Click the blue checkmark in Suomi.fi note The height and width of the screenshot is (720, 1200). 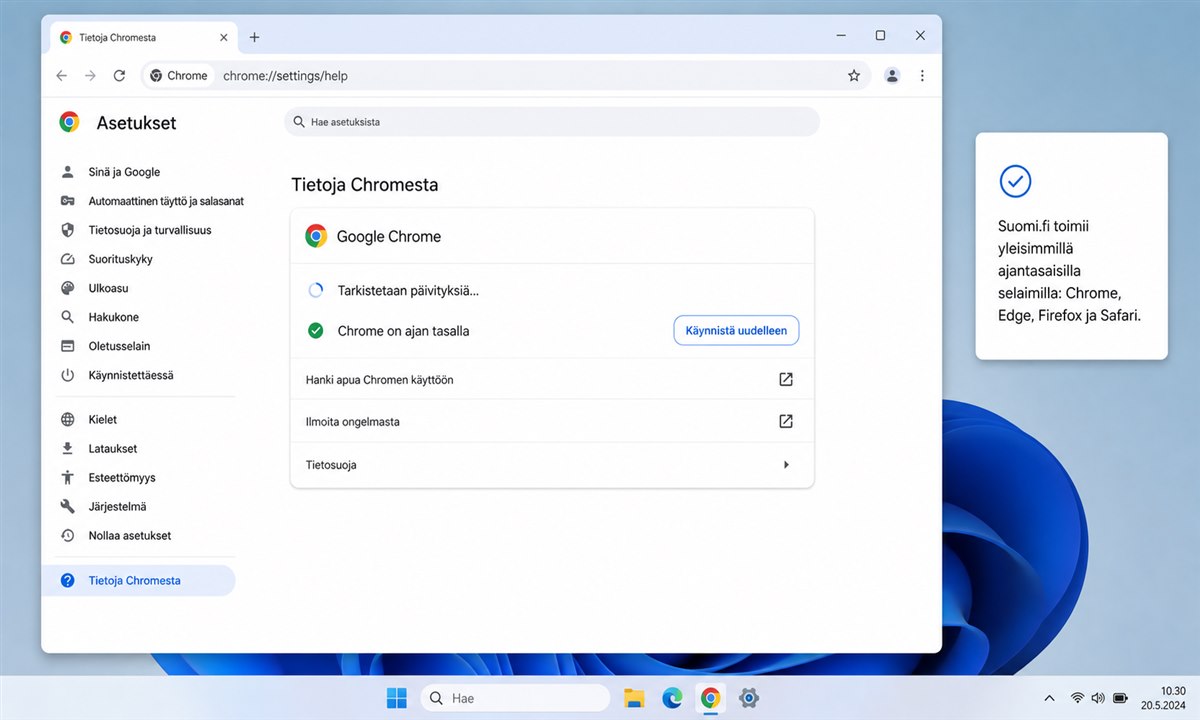tap(1015, 181)
